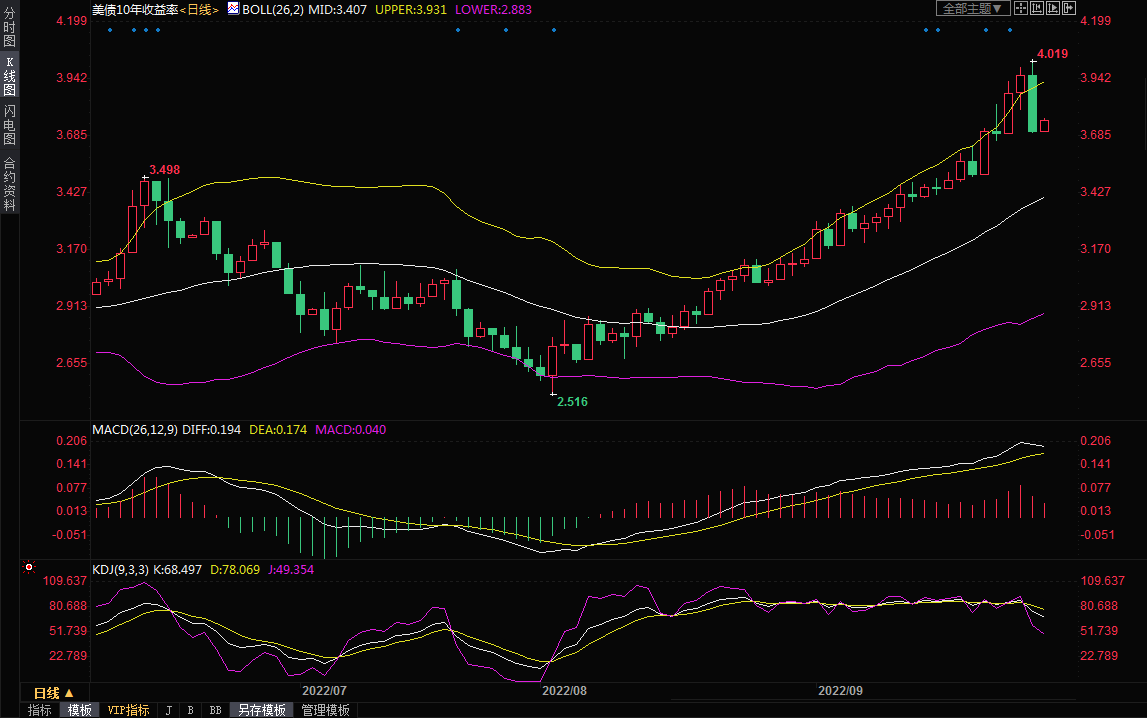Open the 合约资料 side tab
1147x718 pixels.
point(9,183)
